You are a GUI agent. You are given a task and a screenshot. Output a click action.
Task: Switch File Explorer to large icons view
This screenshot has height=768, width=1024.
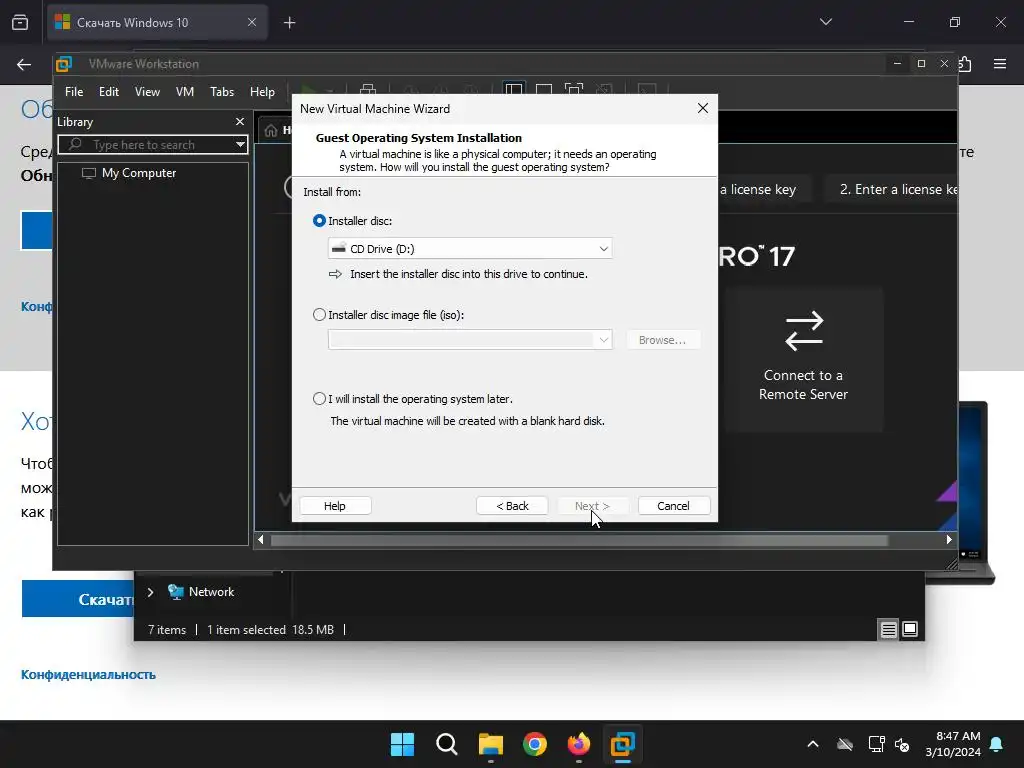[x=910, y=630]
